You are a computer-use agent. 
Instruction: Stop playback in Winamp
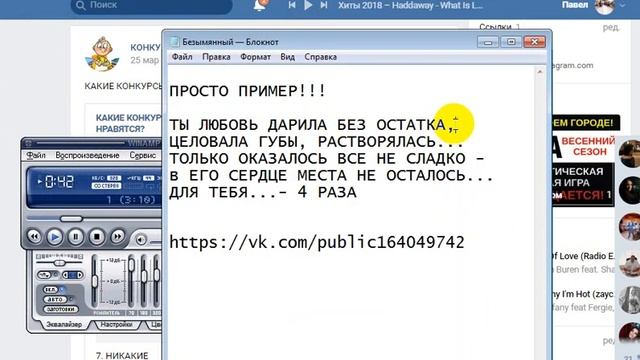97,237
